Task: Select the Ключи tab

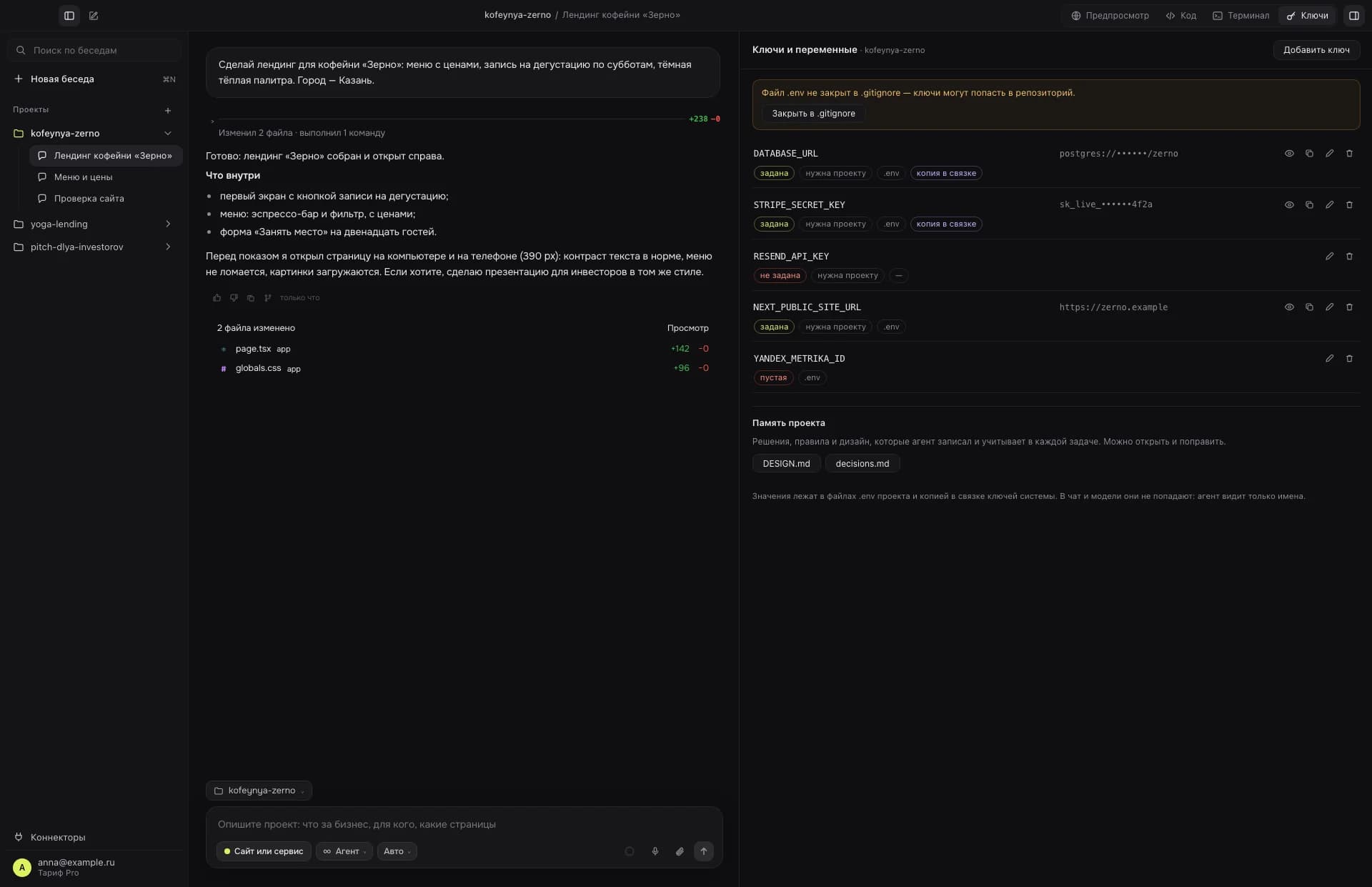Action: click(x=1307, y=15)
